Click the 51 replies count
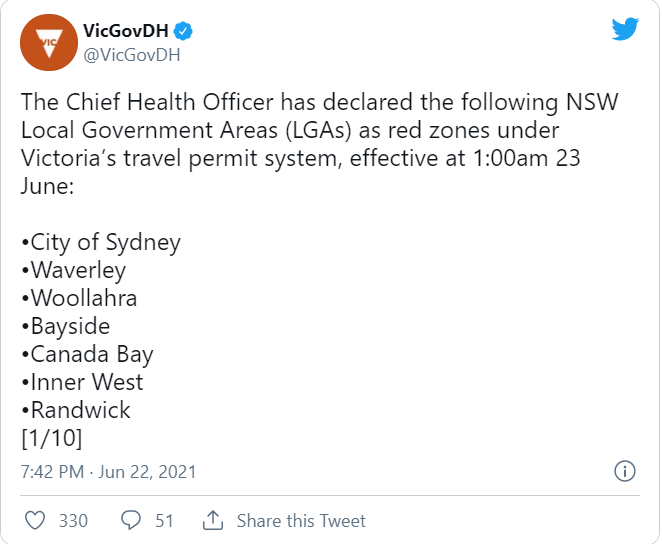This screenshot has height=544, width=662. coord(164,521)
